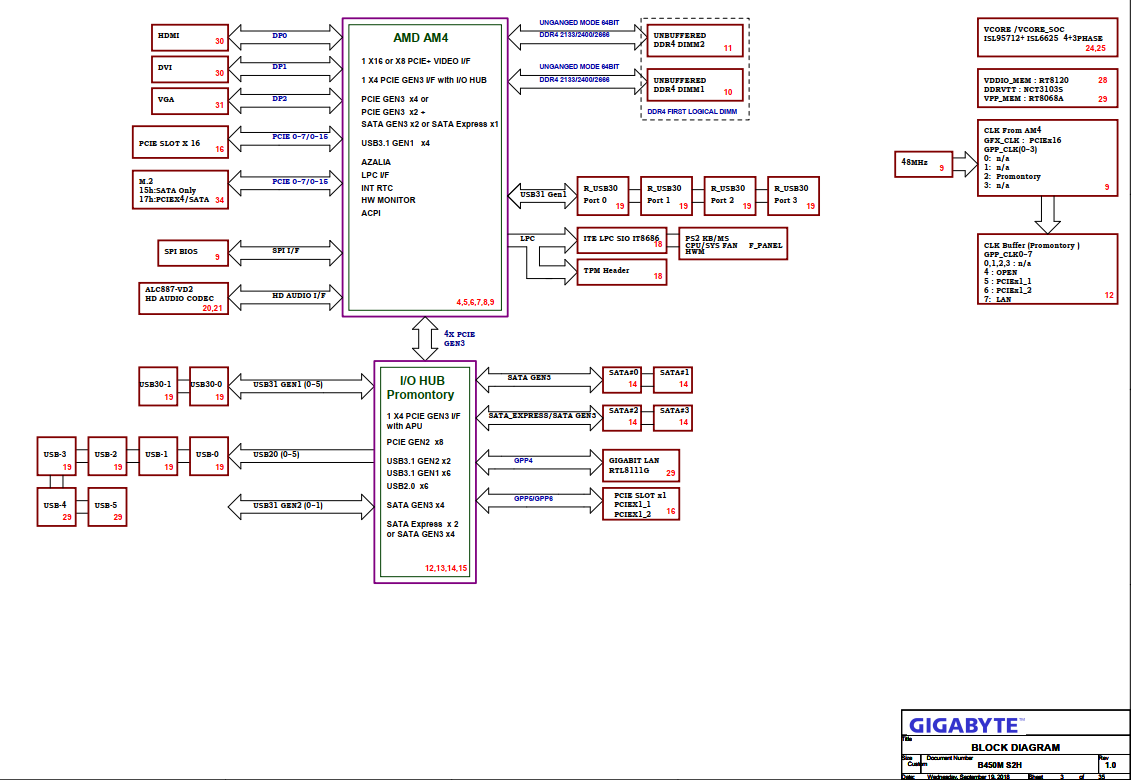Select the VDDIO_MEM : RT8120 block
The image size is (1131, 780).
[1047, 89]
